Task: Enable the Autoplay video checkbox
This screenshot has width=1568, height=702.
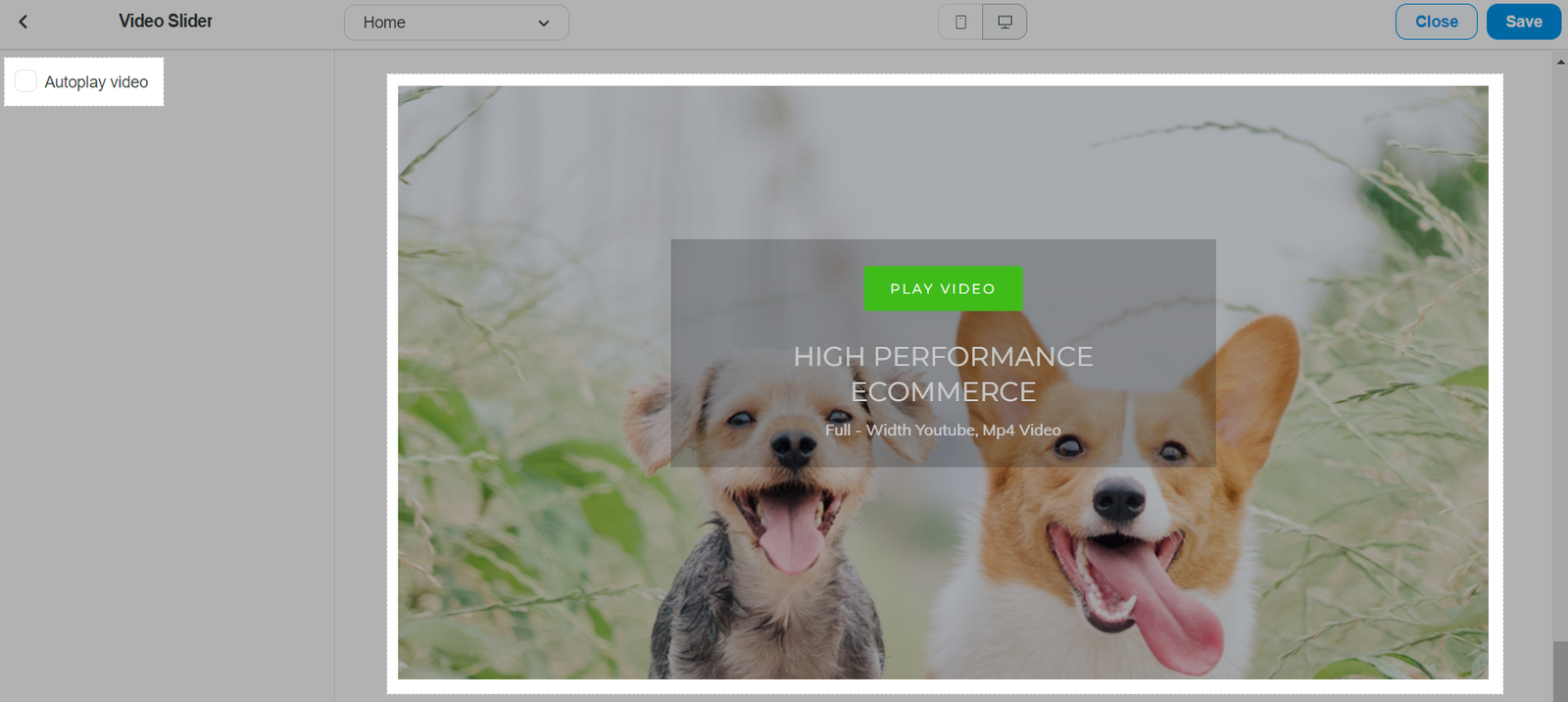Action: tap(26, 81)
